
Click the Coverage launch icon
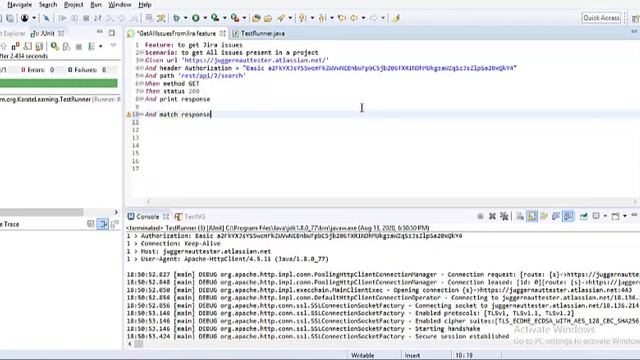click(x=215, y=18)
